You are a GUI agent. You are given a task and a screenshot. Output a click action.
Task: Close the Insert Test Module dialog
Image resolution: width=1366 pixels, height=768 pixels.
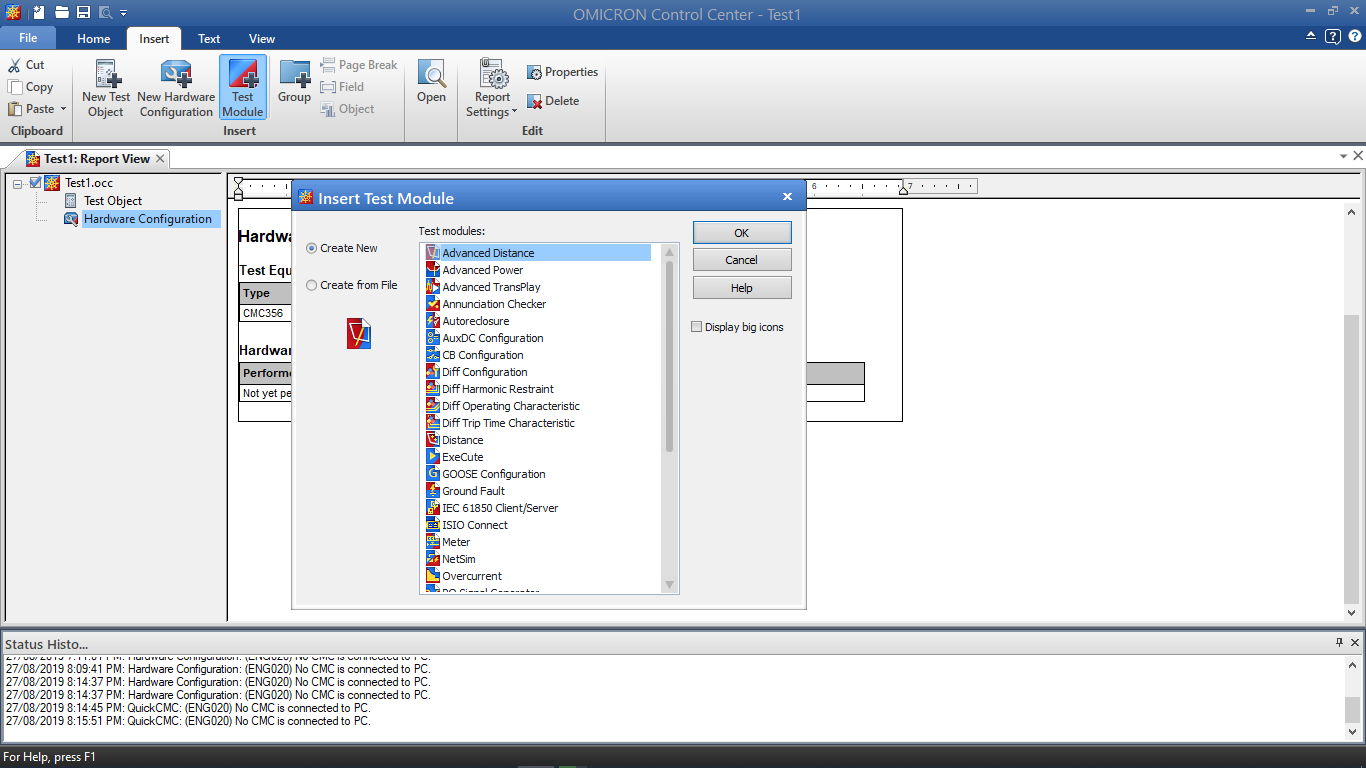tap(787, 197)
